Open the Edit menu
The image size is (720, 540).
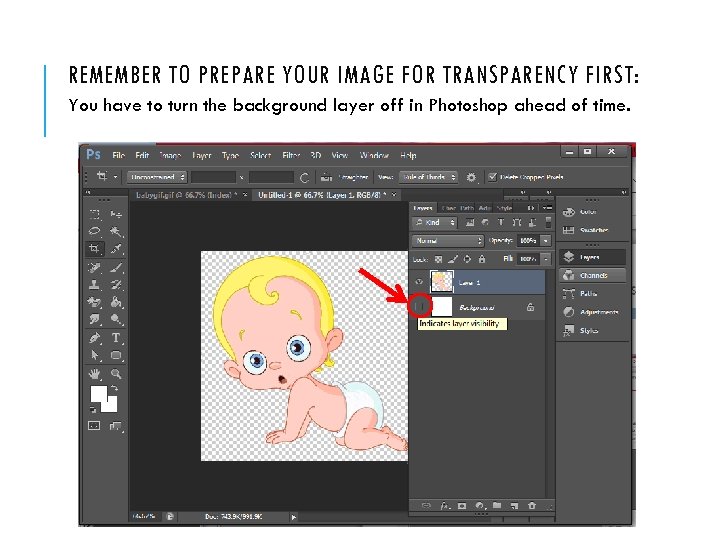pyautogui.click(x=142, y=156)
